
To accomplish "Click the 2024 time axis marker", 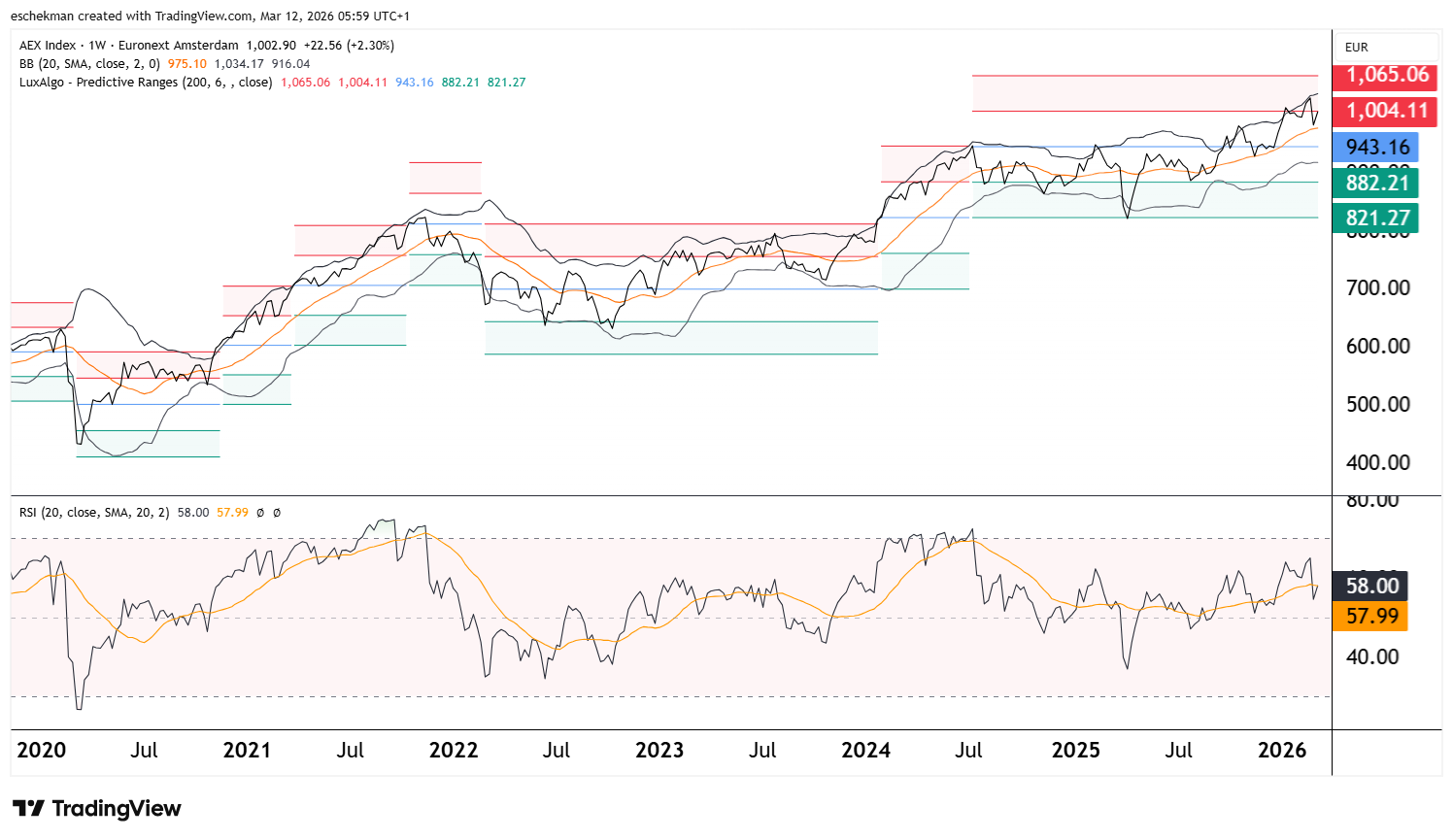I will [x=865, y=751].
